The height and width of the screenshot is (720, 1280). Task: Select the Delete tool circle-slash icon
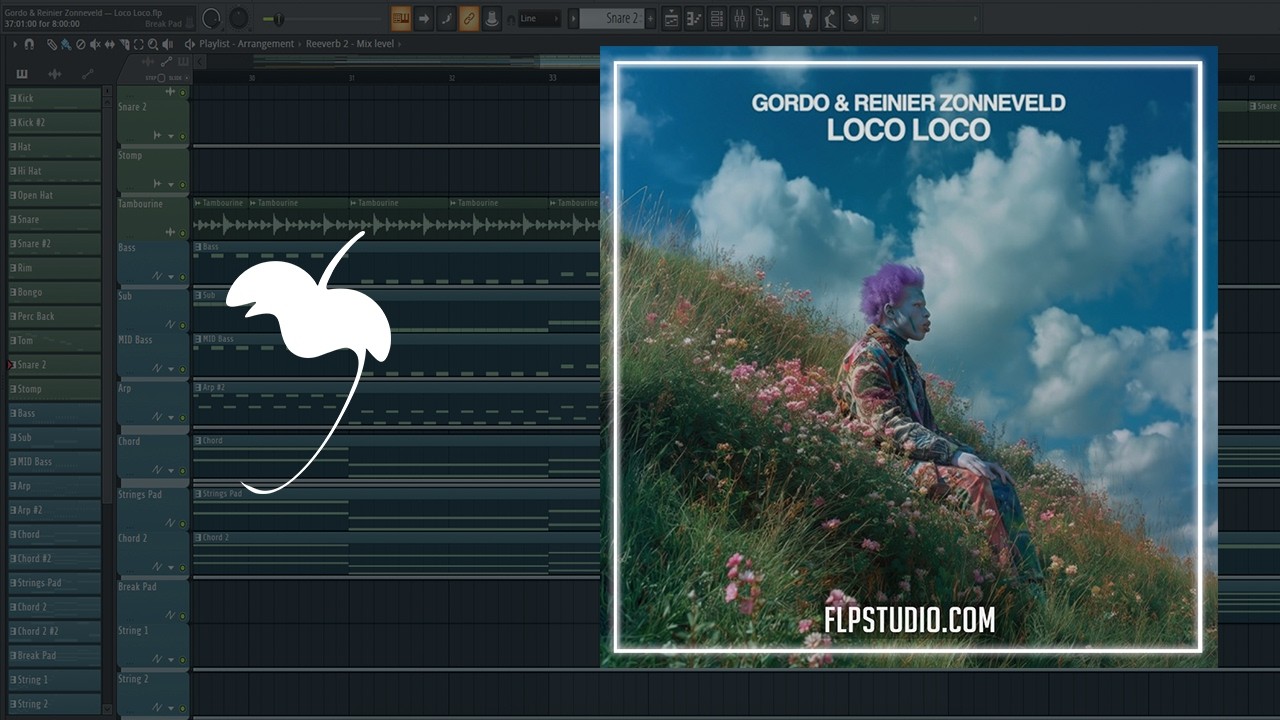[x=80, y=44]
